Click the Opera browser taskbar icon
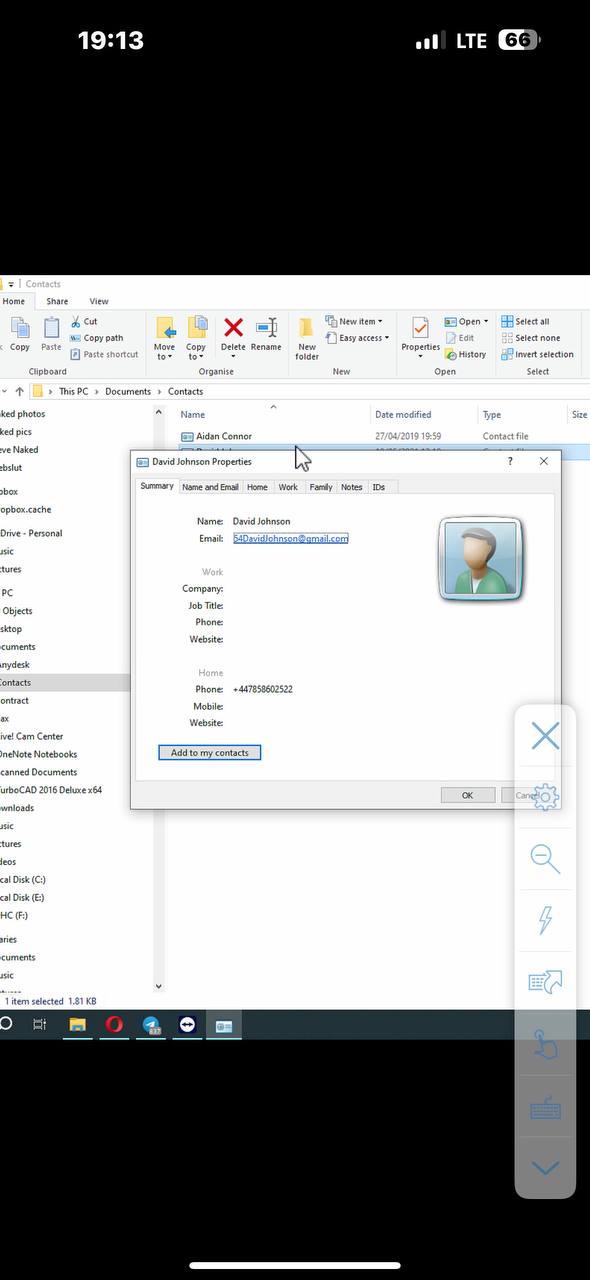Screen dimensions: 590x1280 (x=114, y=1025)
